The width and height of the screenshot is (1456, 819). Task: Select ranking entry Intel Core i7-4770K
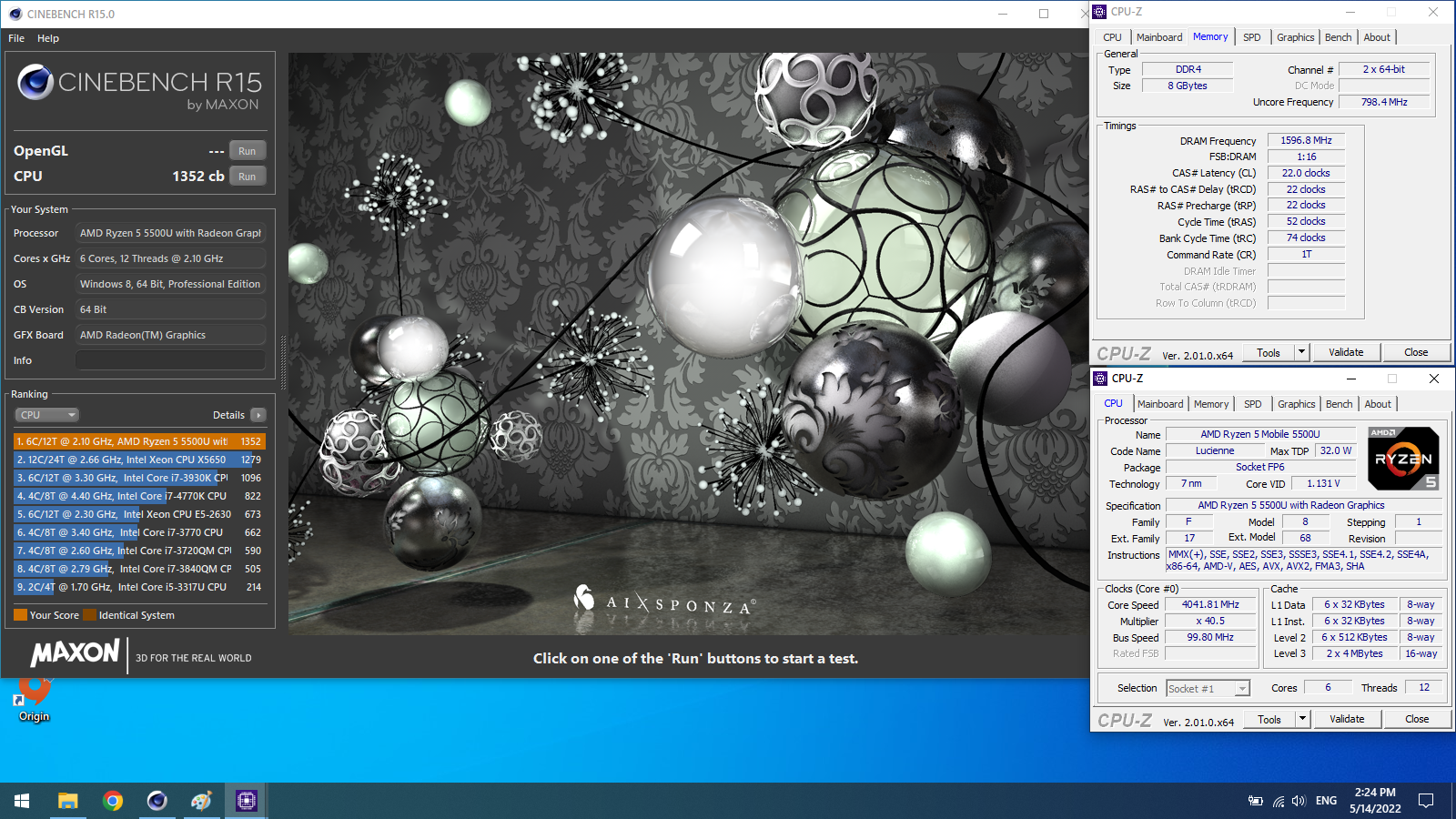pyautogui.click(x=139, y=496)
